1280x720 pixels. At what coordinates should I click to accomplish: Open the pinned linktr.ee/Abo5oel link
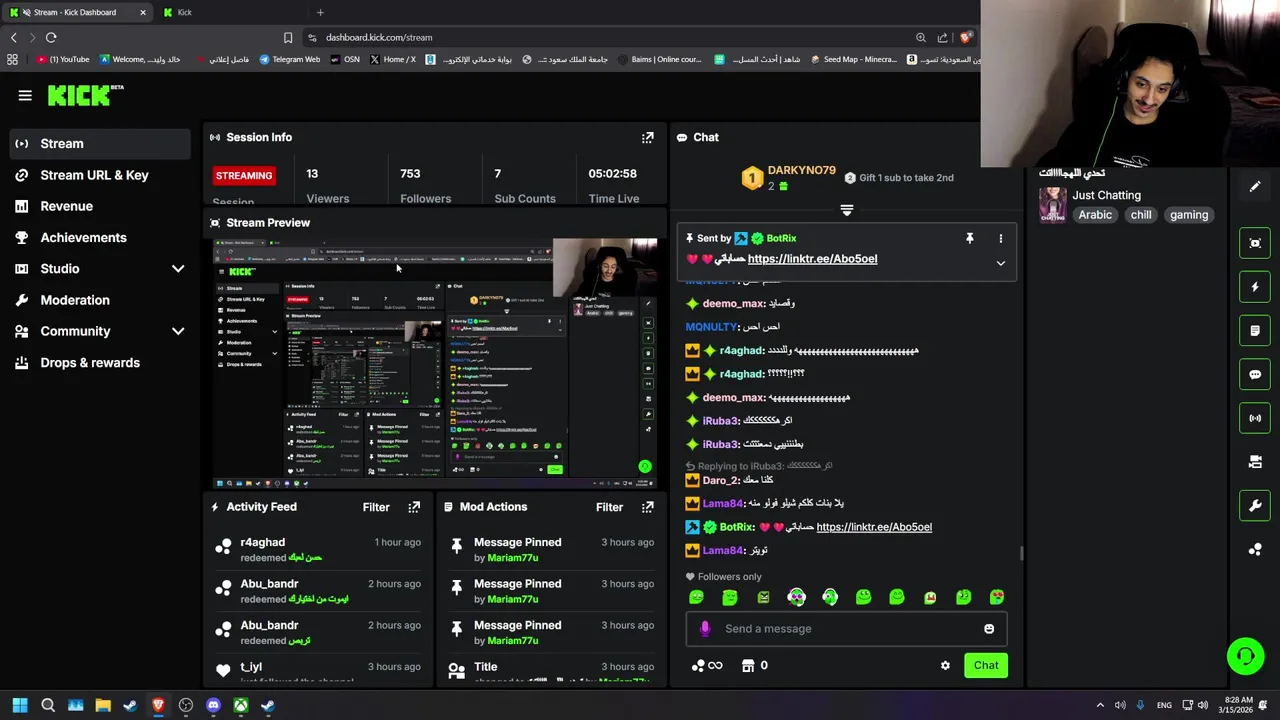[x=812, y=259]
